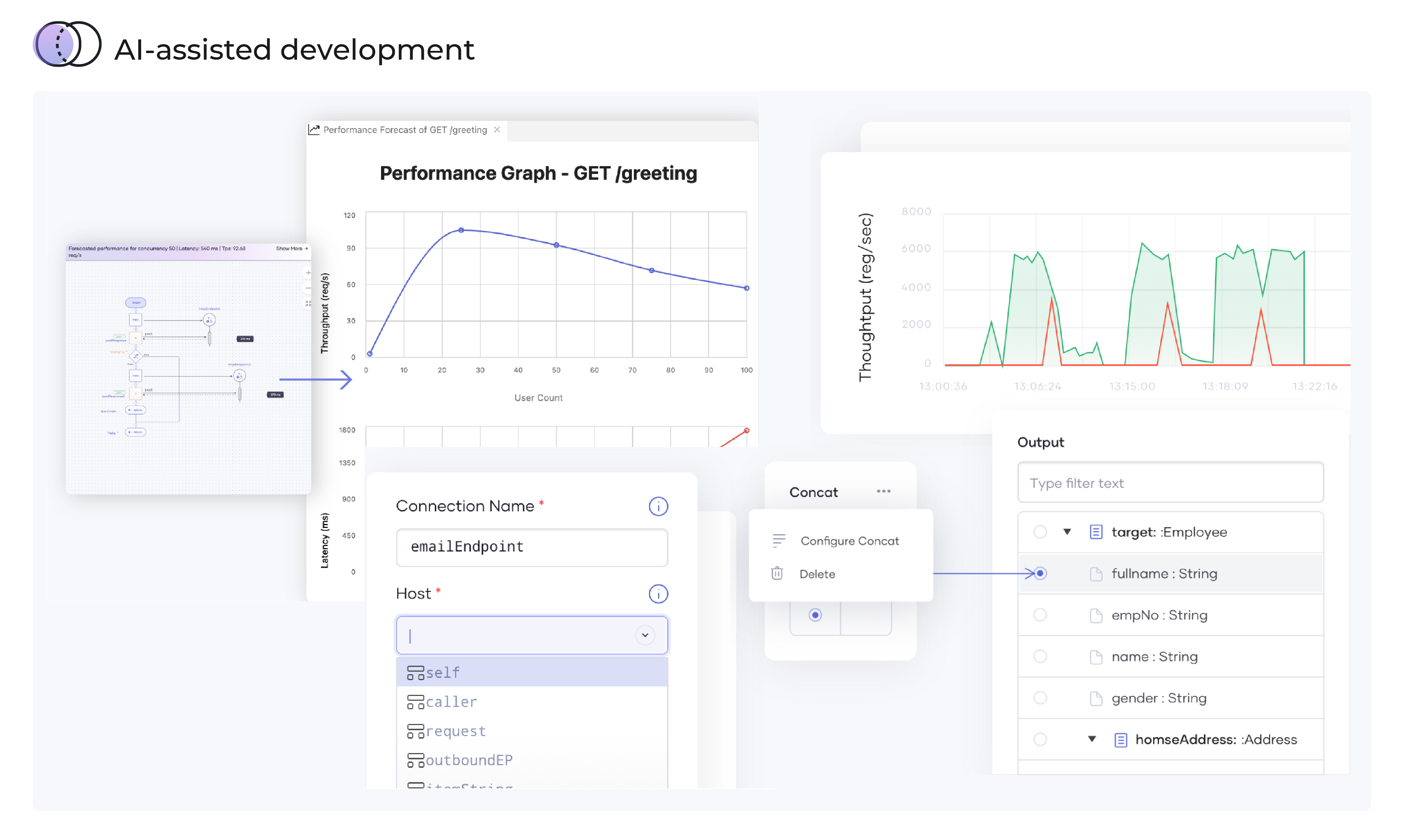Select the empNo String radio button

coord(1040,615)
